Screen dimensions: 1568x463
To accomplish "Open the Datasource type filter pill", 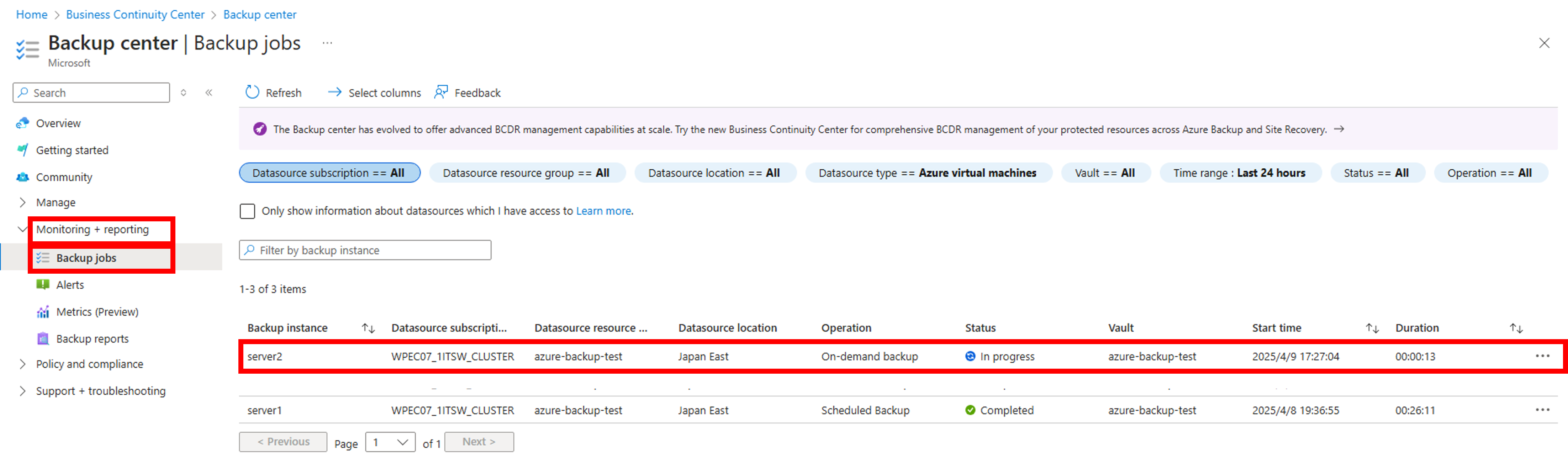I will coord(928,173).
